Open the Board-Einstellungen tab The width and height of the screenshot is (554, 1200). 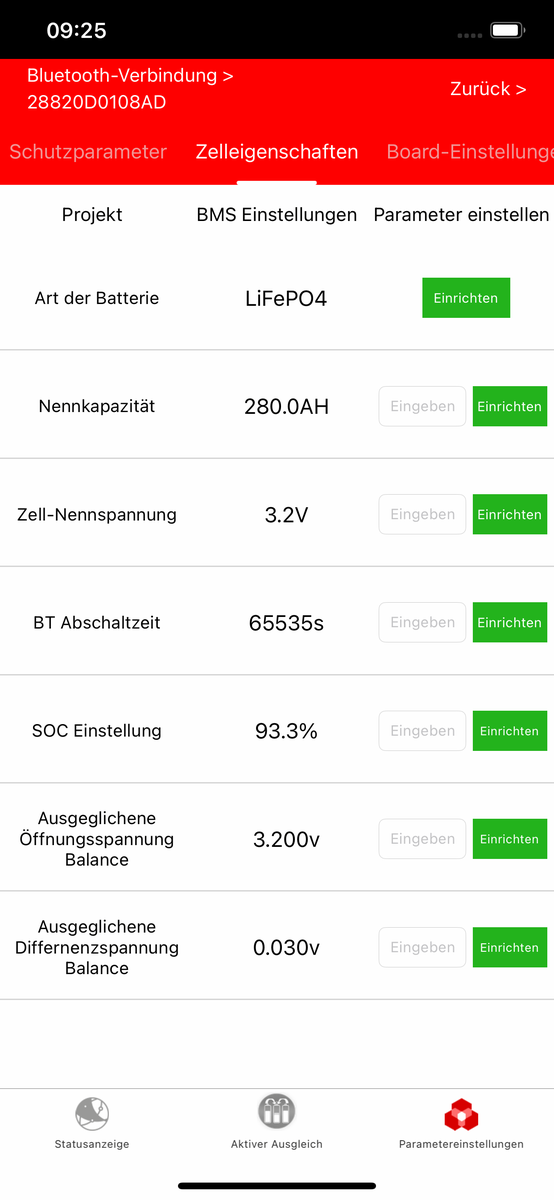(x=470, y=152)
